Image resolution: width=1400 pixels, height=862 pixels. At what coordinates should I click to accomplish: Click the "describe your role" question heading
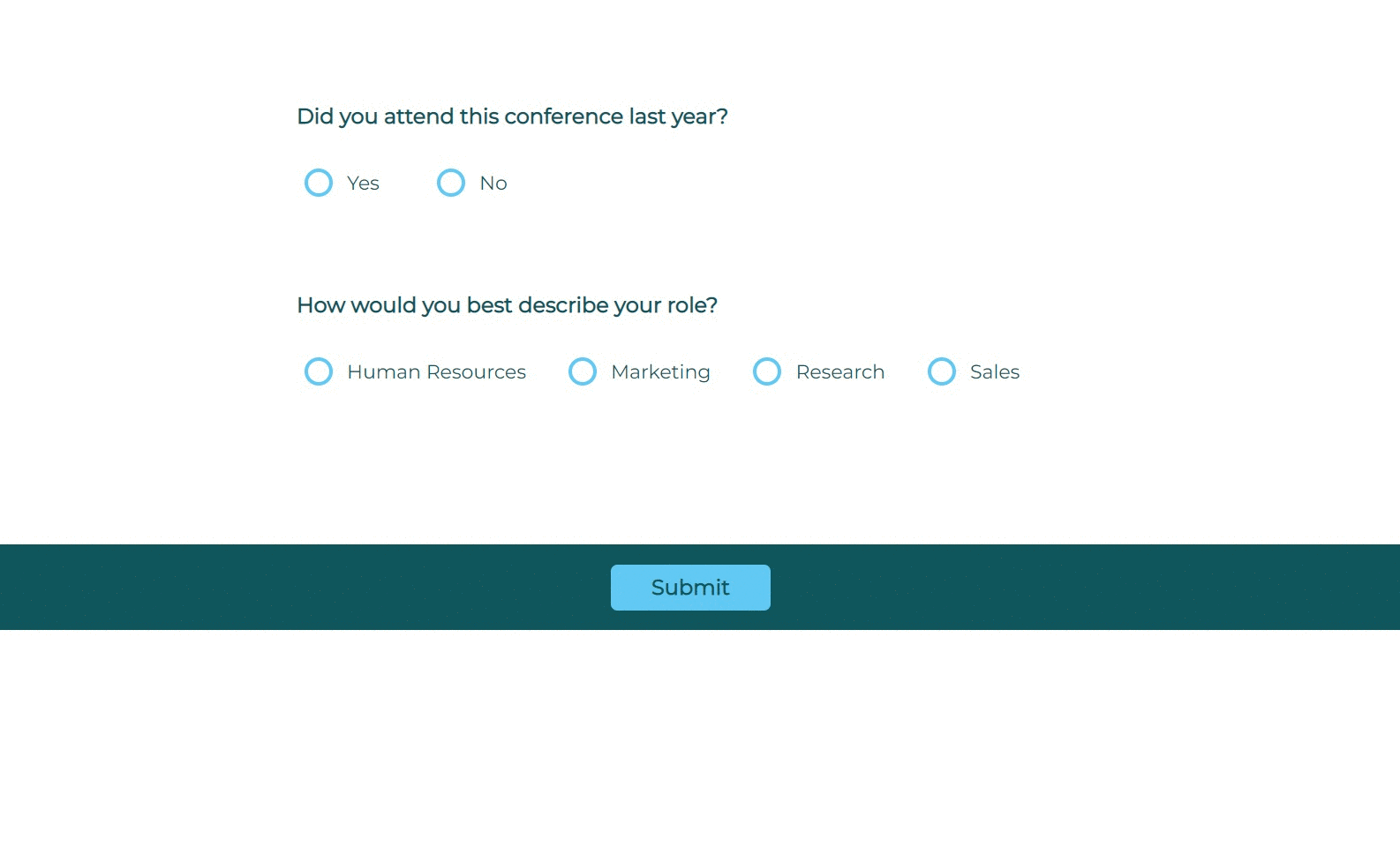pyautogui.click(x=507, y=305)
